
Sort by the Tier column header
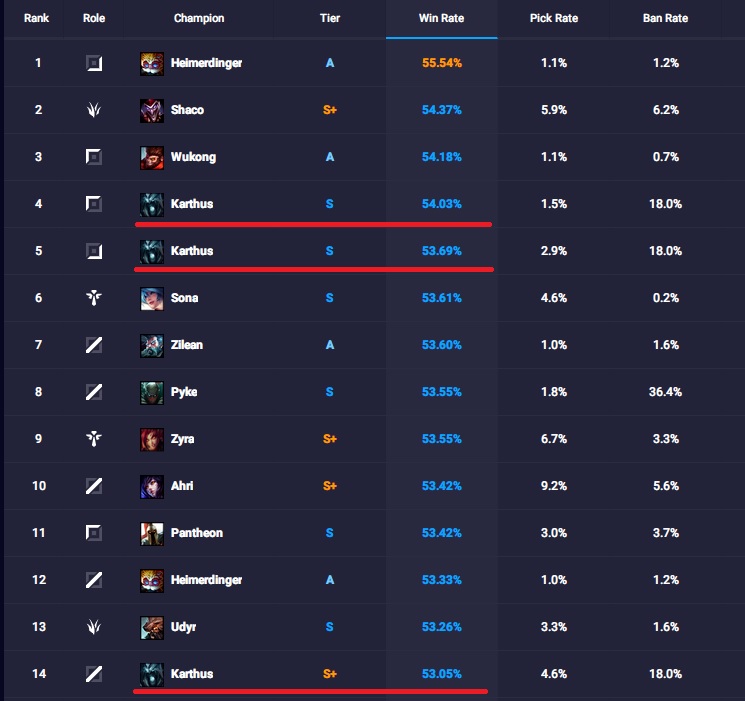[x=330, y=18]
